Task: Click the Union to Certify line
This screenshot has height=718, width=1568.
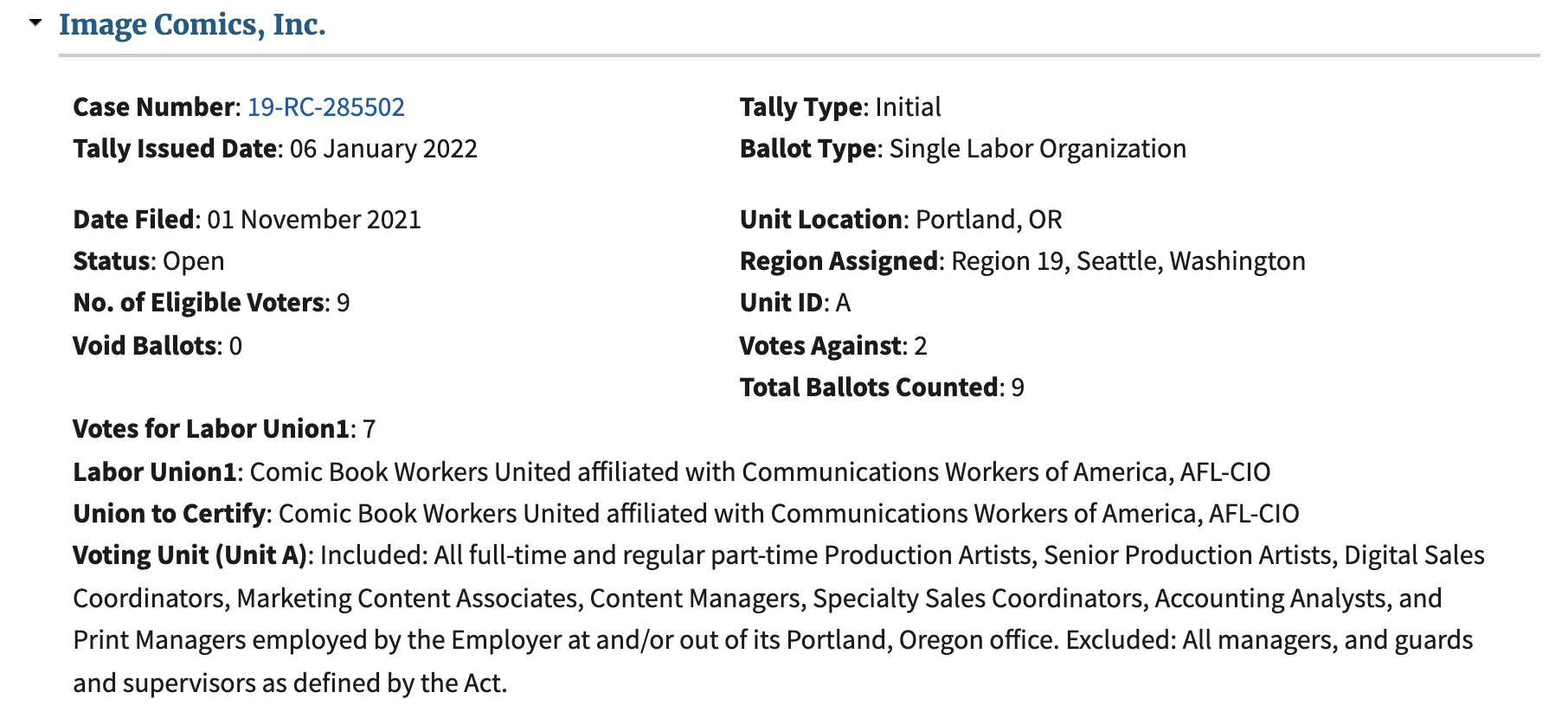Action: point(686,514)
